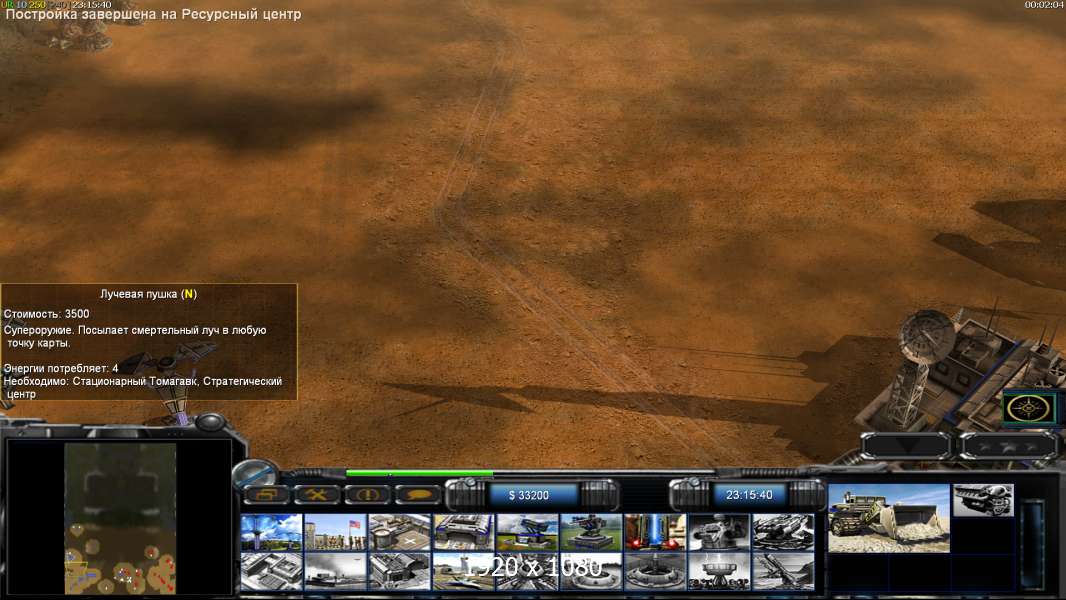Viewport: 1066px width, 600px height.
Task: Click the 'Лучевая пушка (N)' tooltip title
Action: pyautogui.click(x=148, y=294)
